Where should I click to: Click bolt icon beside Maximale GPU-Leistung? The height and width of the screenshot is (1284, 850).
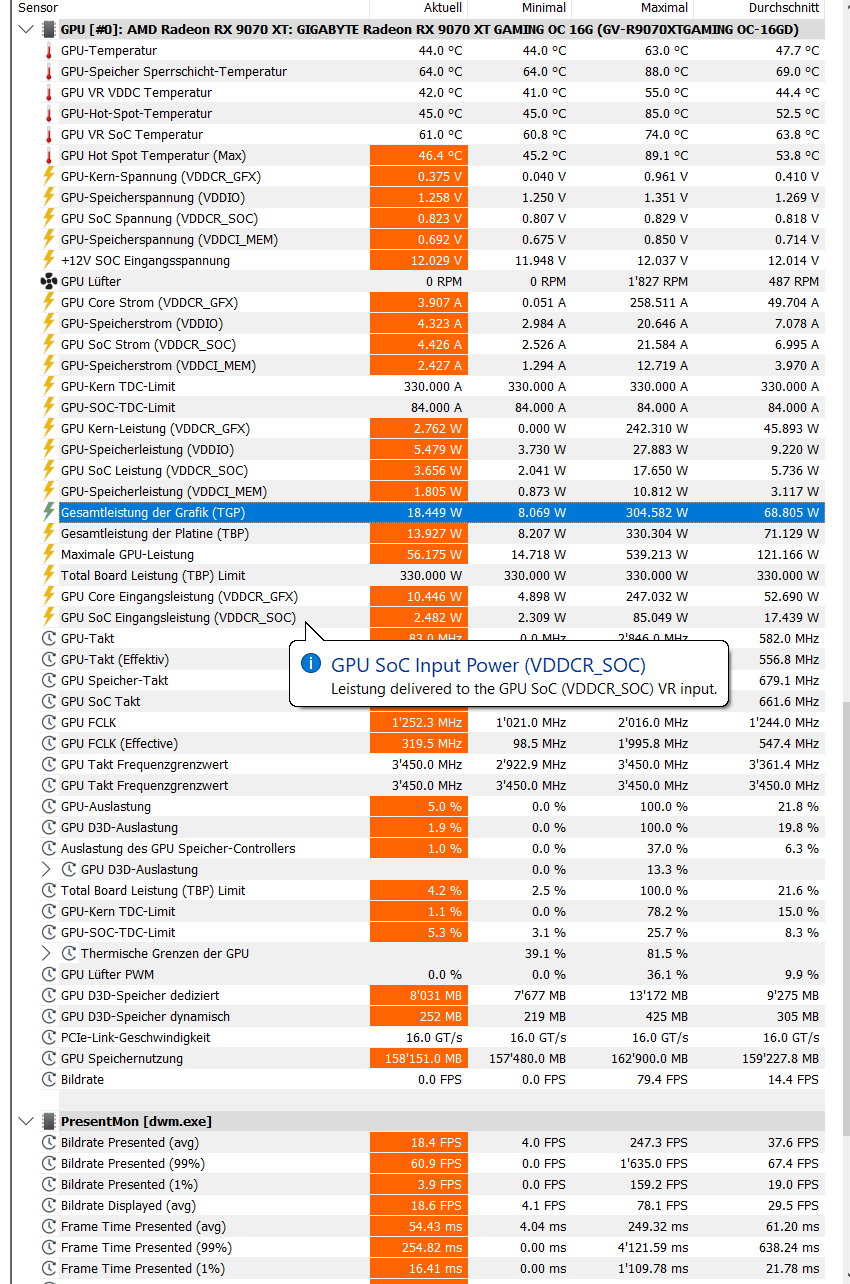pyautogui.click(x=48, y=554)
